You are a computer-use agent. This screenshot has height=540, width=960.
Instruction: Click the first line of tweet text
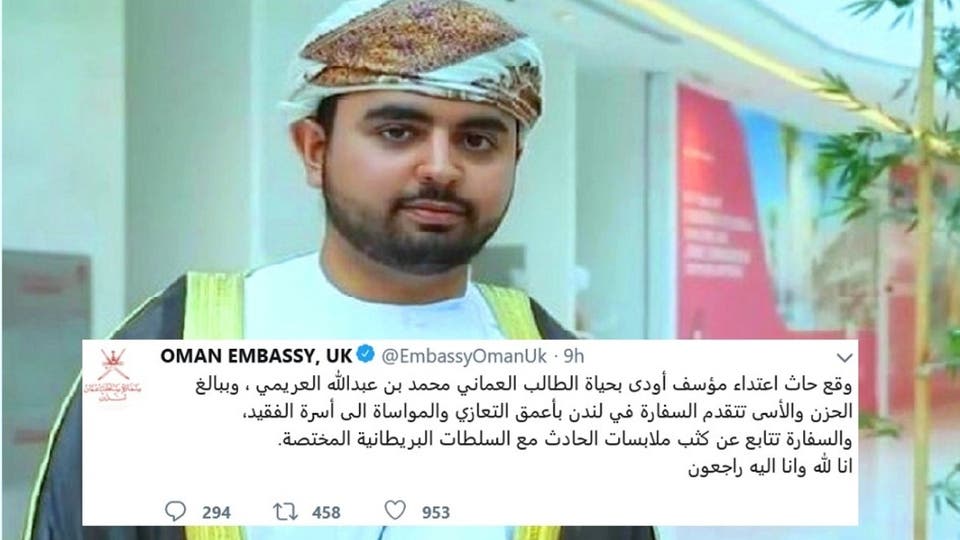(x=523, y=386)
